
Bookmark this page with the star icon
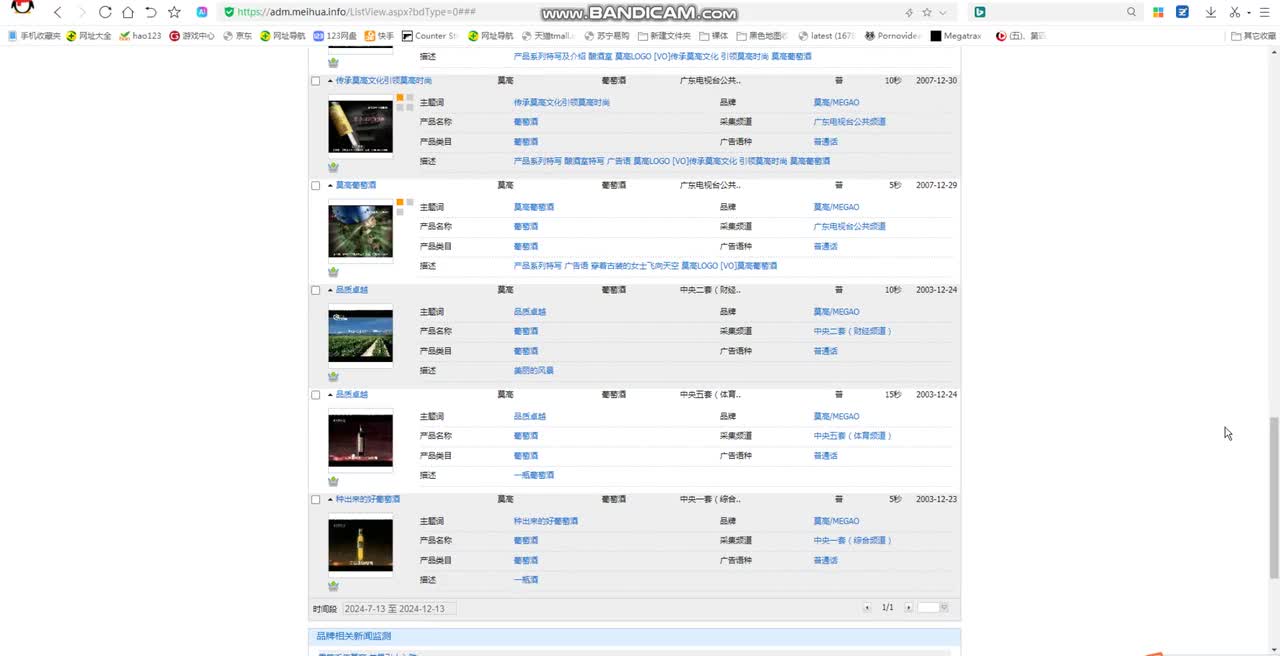pos(175,12)
